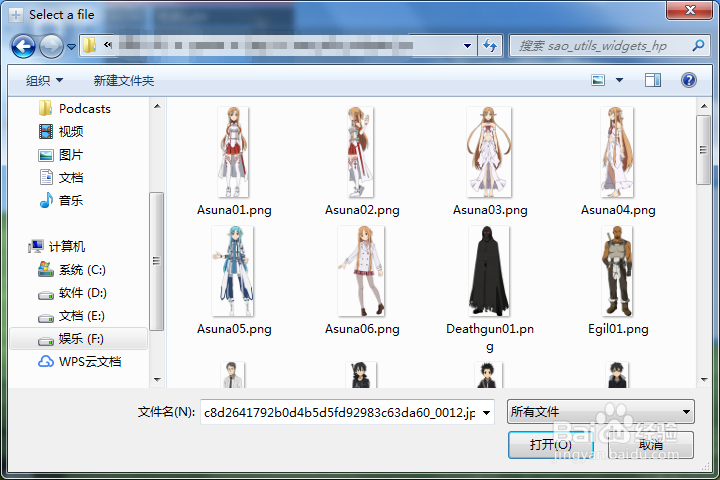The height and width of the screenshot is (480, 720).
Task: Open drive 软件 (D:)
Action: click(83, 293)
